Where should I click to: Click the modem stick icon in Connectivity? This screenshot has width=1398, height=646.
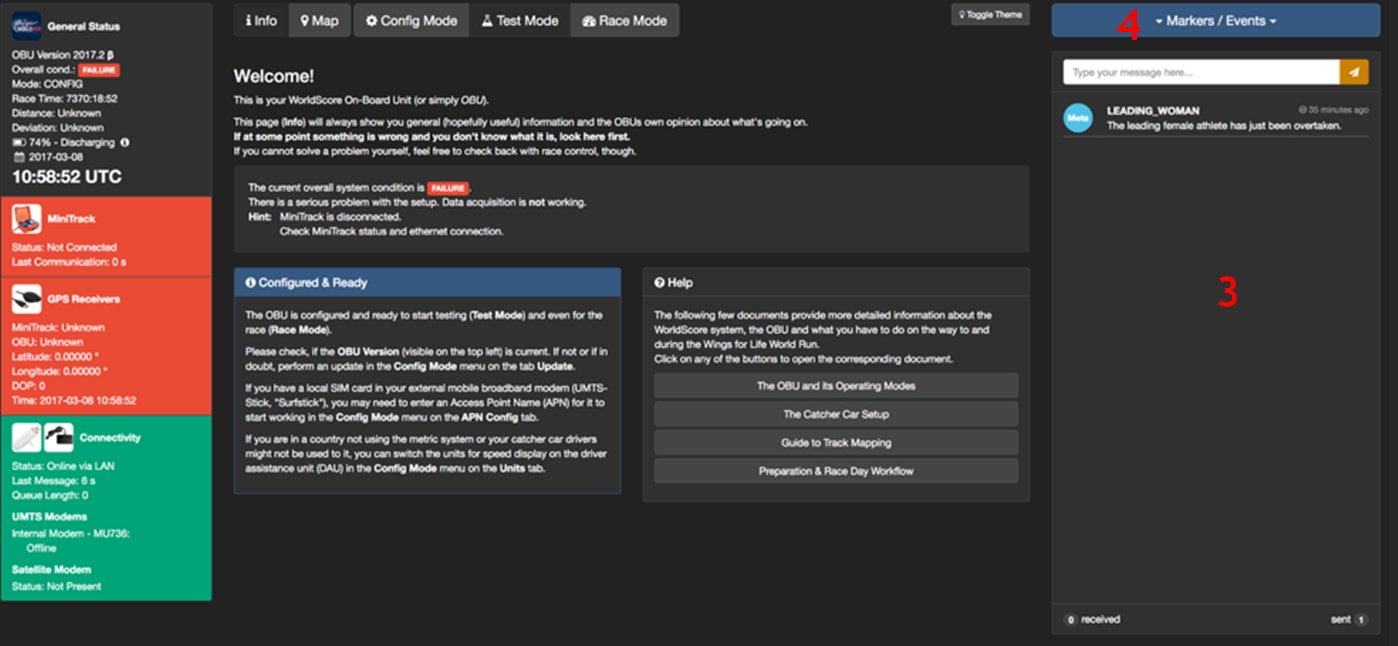[x=27, y=437]
